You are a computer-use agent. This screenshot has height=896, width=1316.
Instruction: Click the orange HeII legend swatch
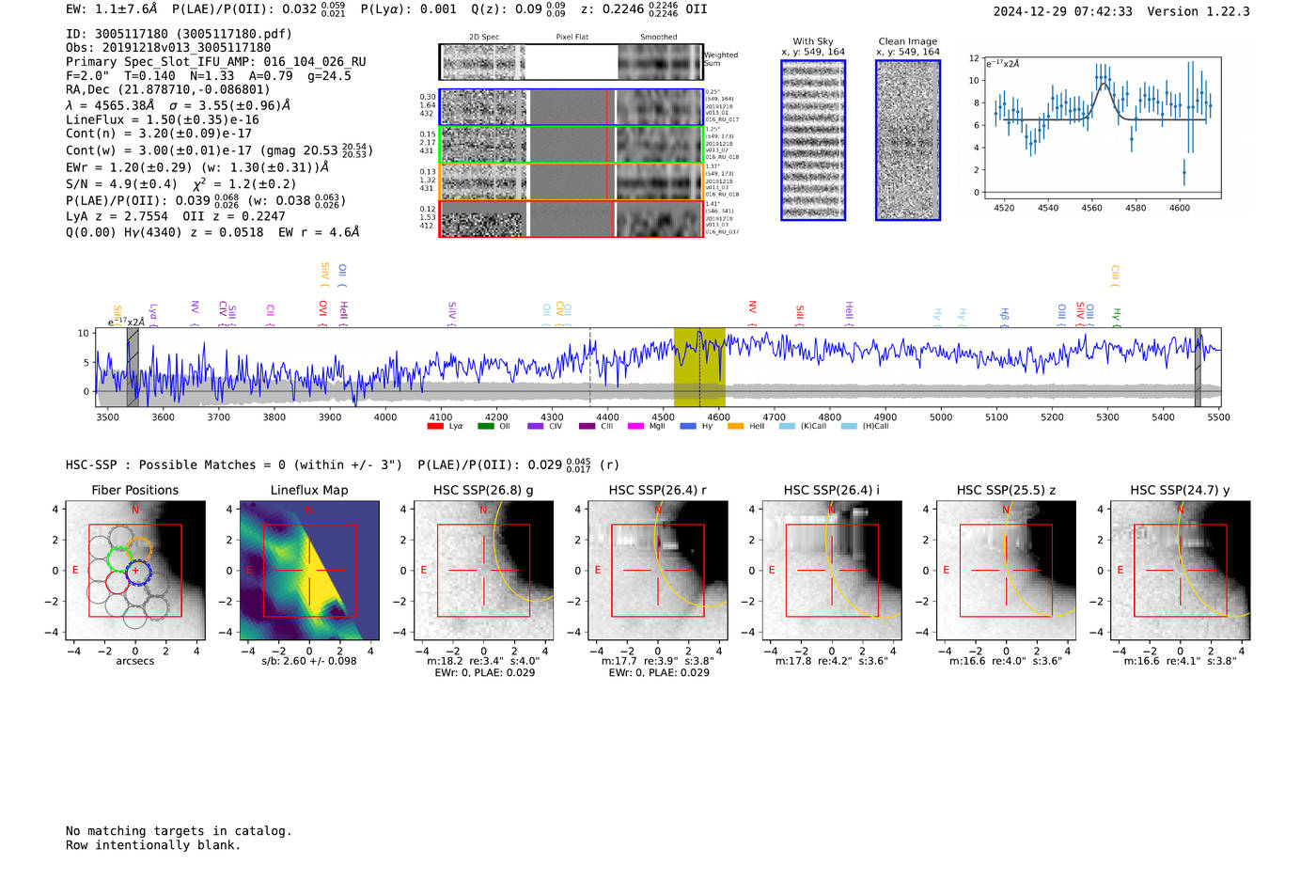[735, 426]
